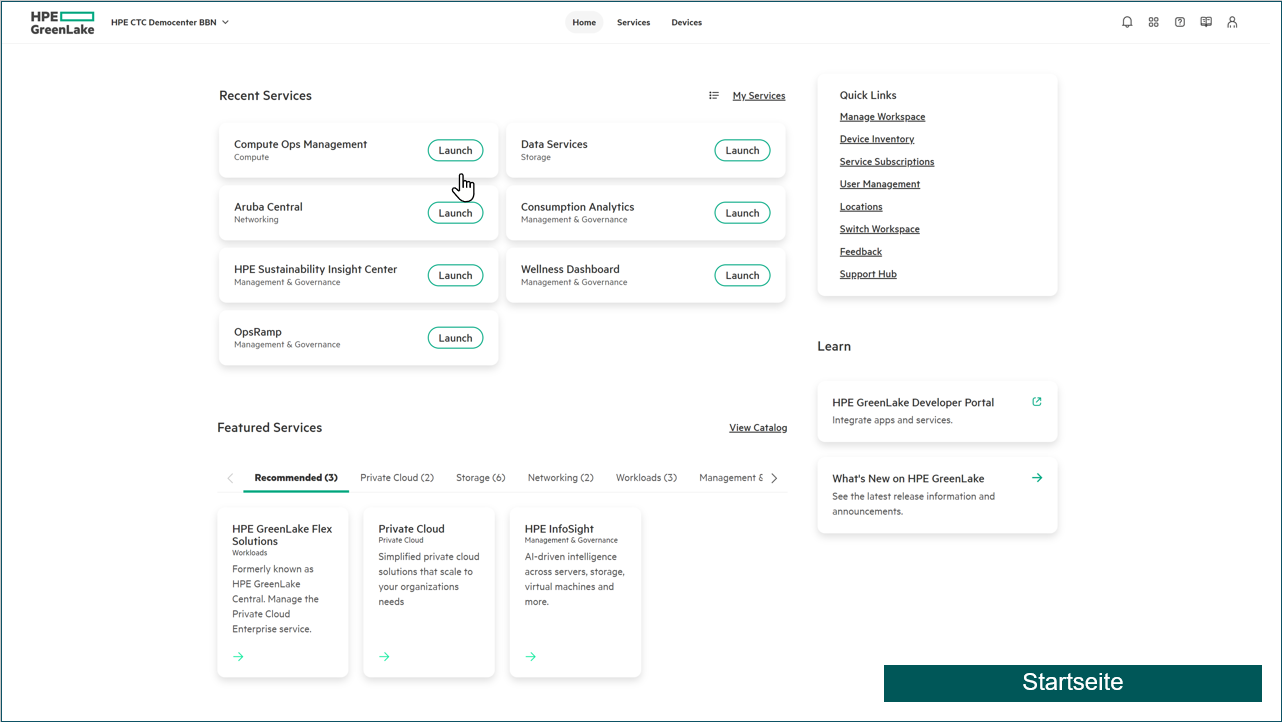This screenshot has width=1282, height=722.
Task: Click the Recent Services heading
Action: 265,96
